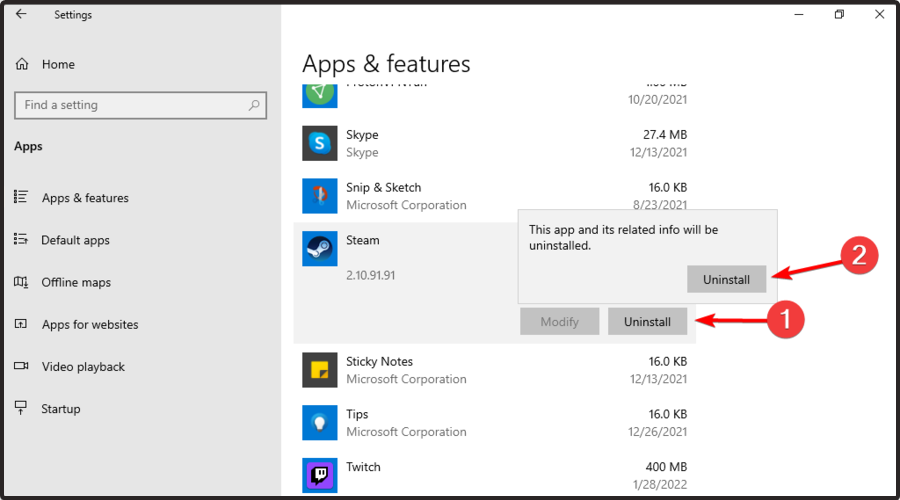Click the Snip & Sketch icon
Image resolution: width=900 pixels, height=500 pixels.
tap(320, 196)
